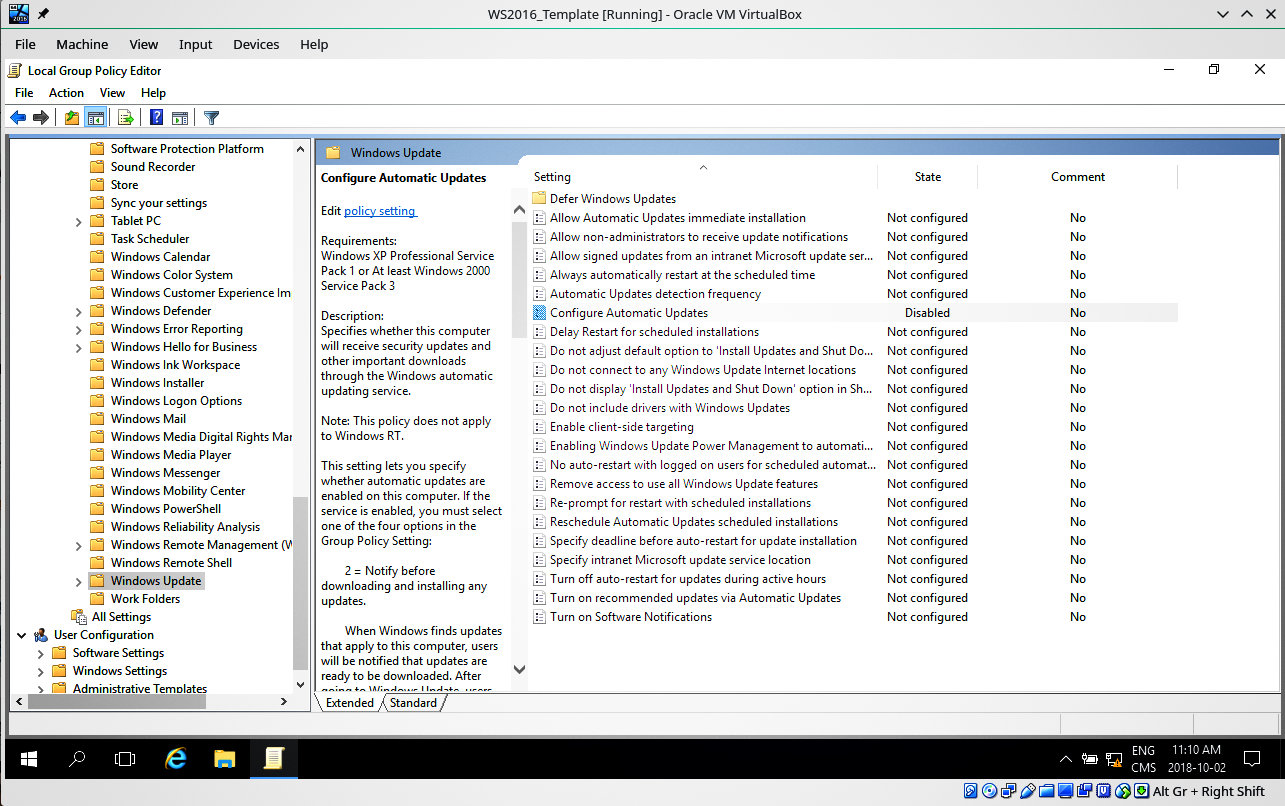1285x806 pixels.
Task: Click the VirtualBox hard disk activity indicator
Action: tap(970, 791)
